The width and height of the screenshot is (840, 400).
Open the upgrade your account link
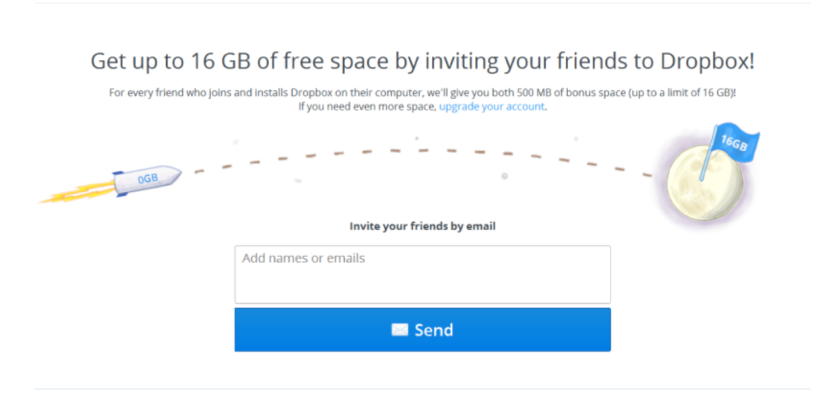click(492, 106)
